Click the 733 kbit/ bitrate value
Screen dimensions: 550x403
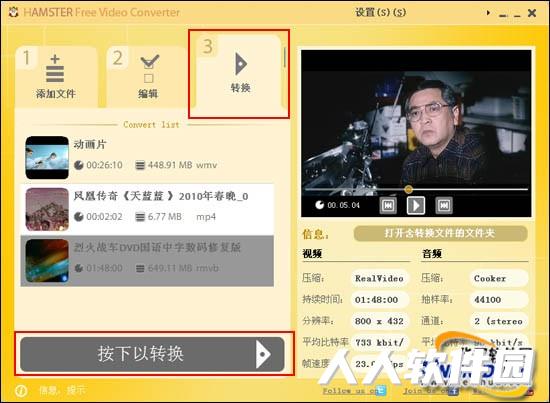(380, 342)
